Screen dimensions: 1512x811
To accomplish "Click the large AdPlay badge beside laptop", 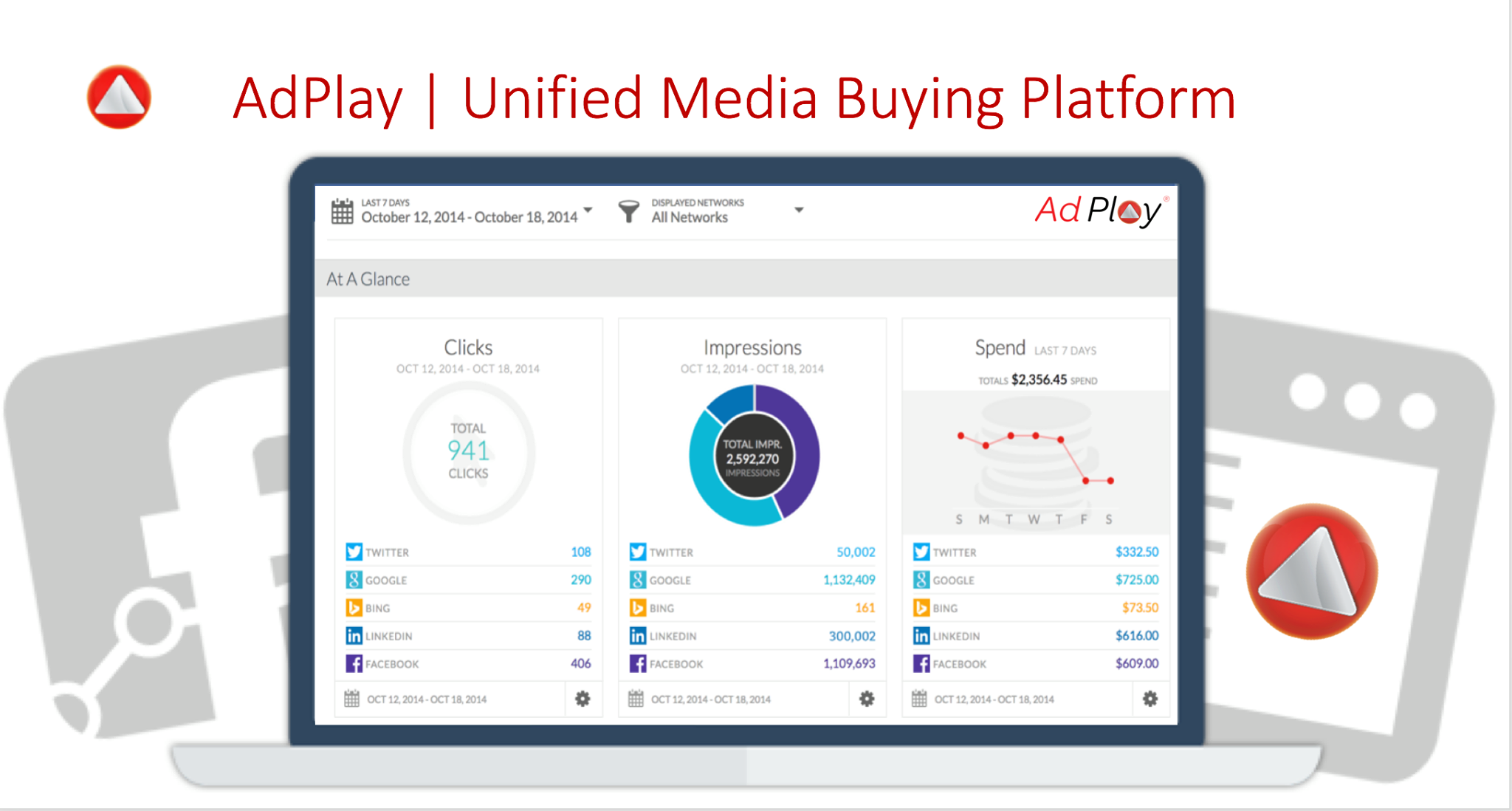I will point(1311,570).
